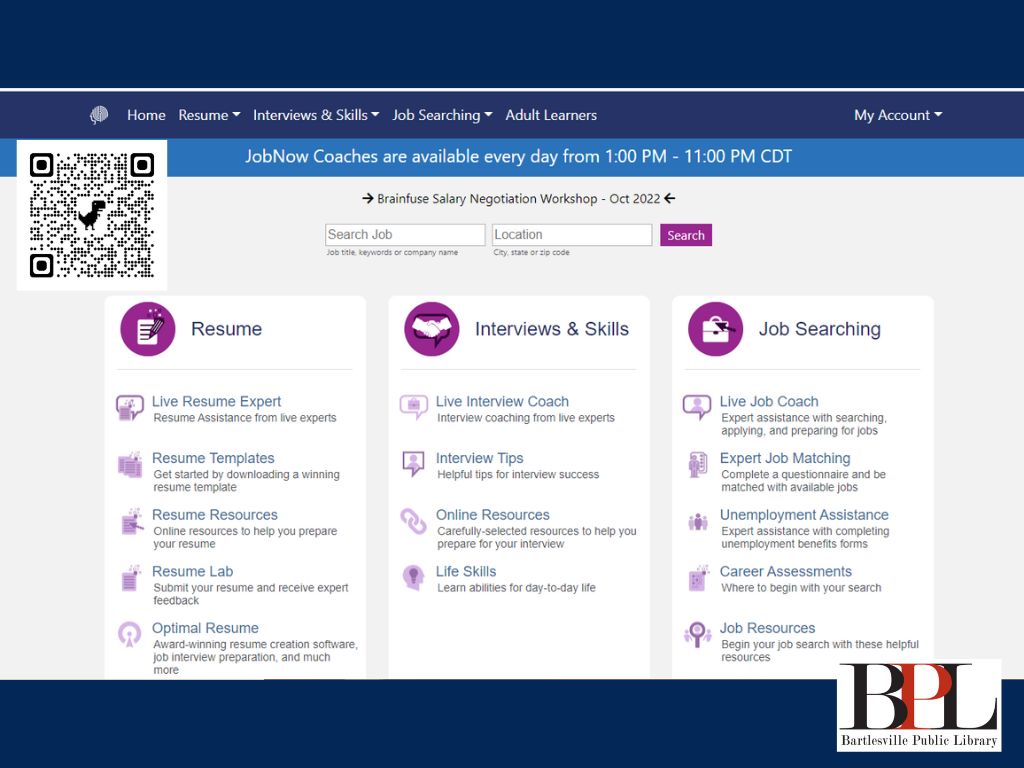Image resolution: width=1024 pixels, height=768 pixels.
Task: Click the QR code image
Action: tap(92, 215)
